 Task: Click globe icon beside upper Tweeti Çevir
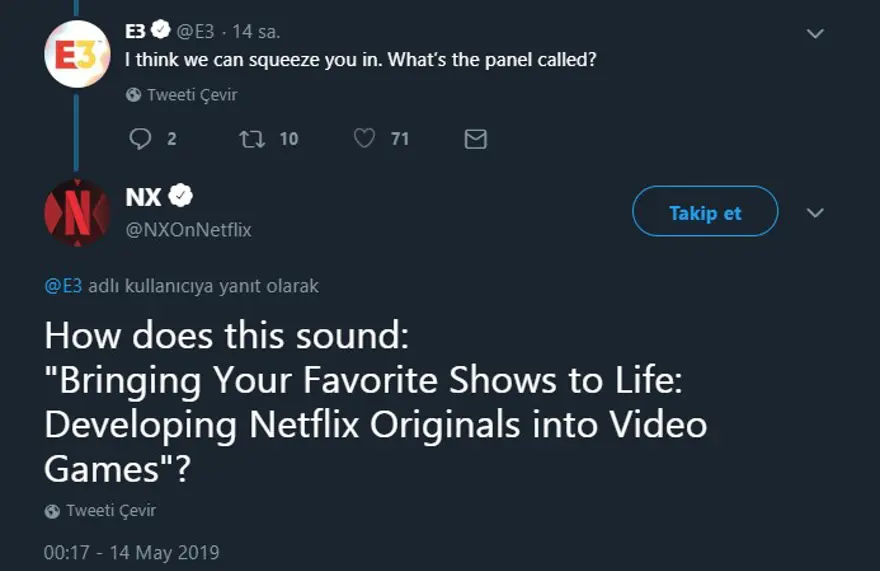tap(134, 96)
